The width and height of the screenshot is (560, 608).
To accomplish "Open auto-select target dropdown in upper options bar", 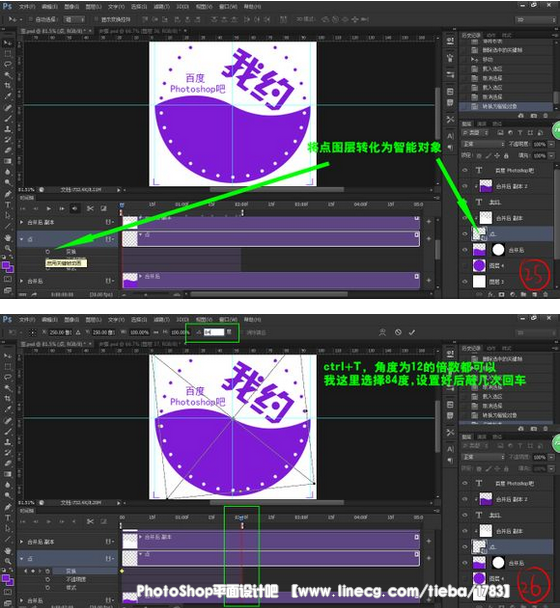I will [x=74, y=19].
